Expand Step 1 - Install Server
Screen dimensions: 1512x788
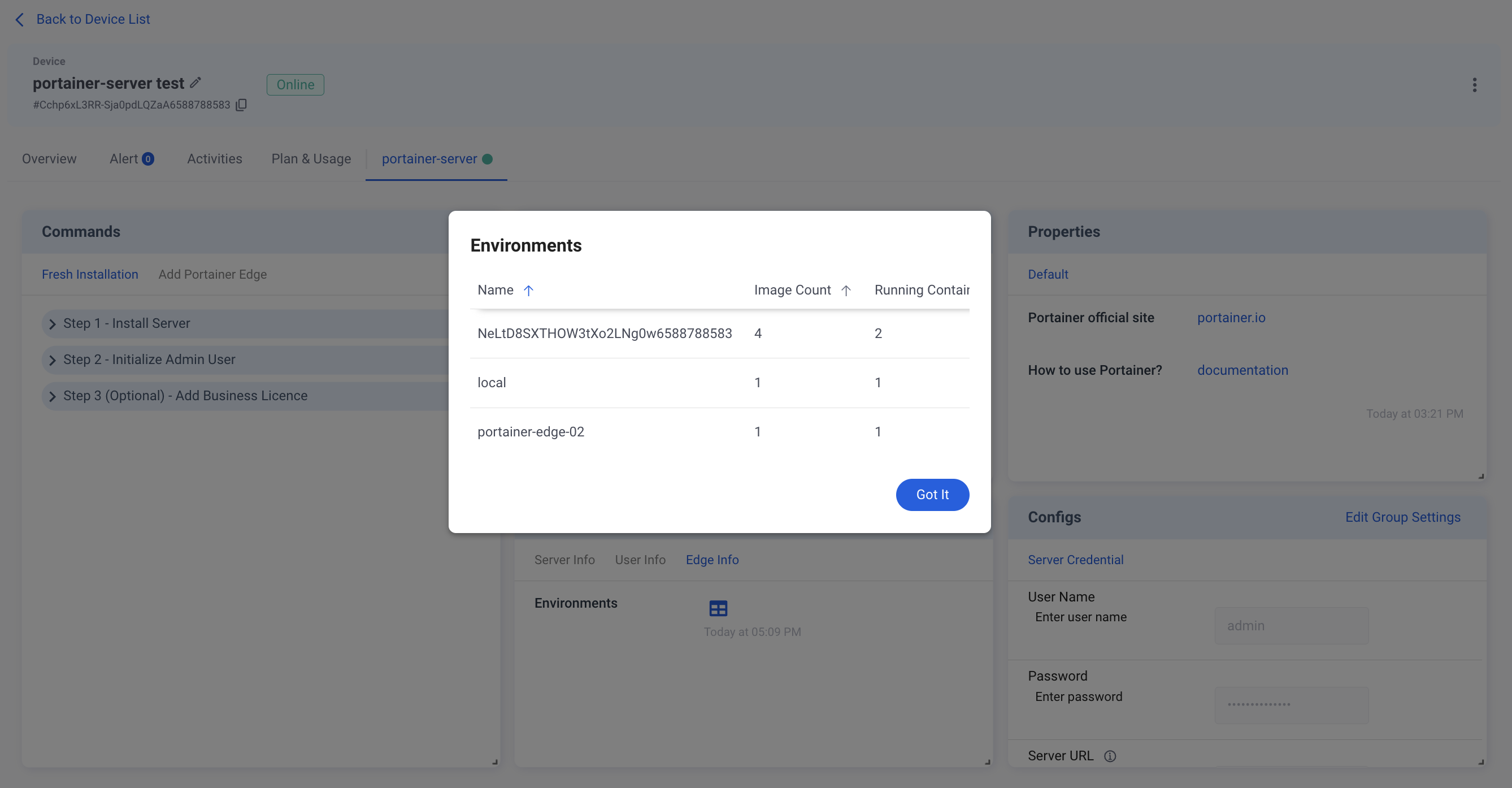tap(245, 323)
